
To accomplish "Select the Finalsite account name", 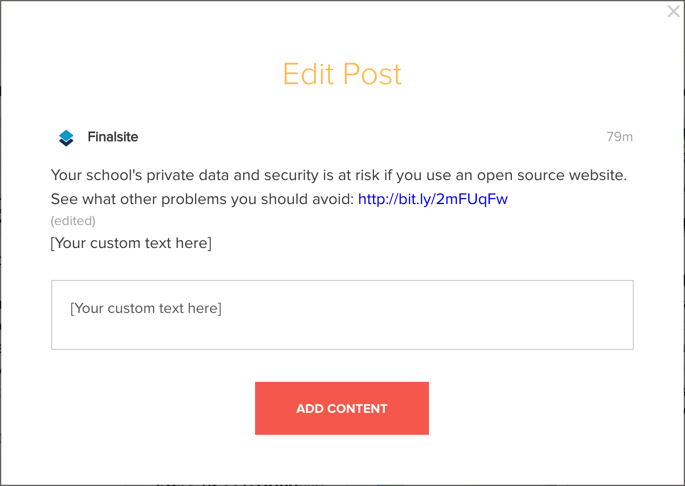I will tap(113, 137).
